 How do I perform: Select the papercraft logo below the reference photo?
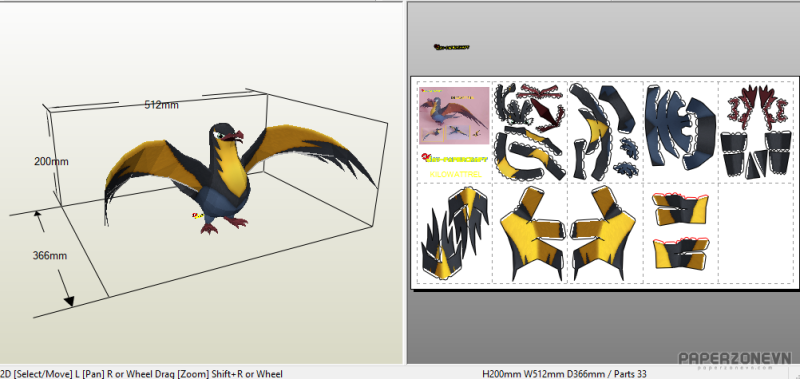click(454, 159)
